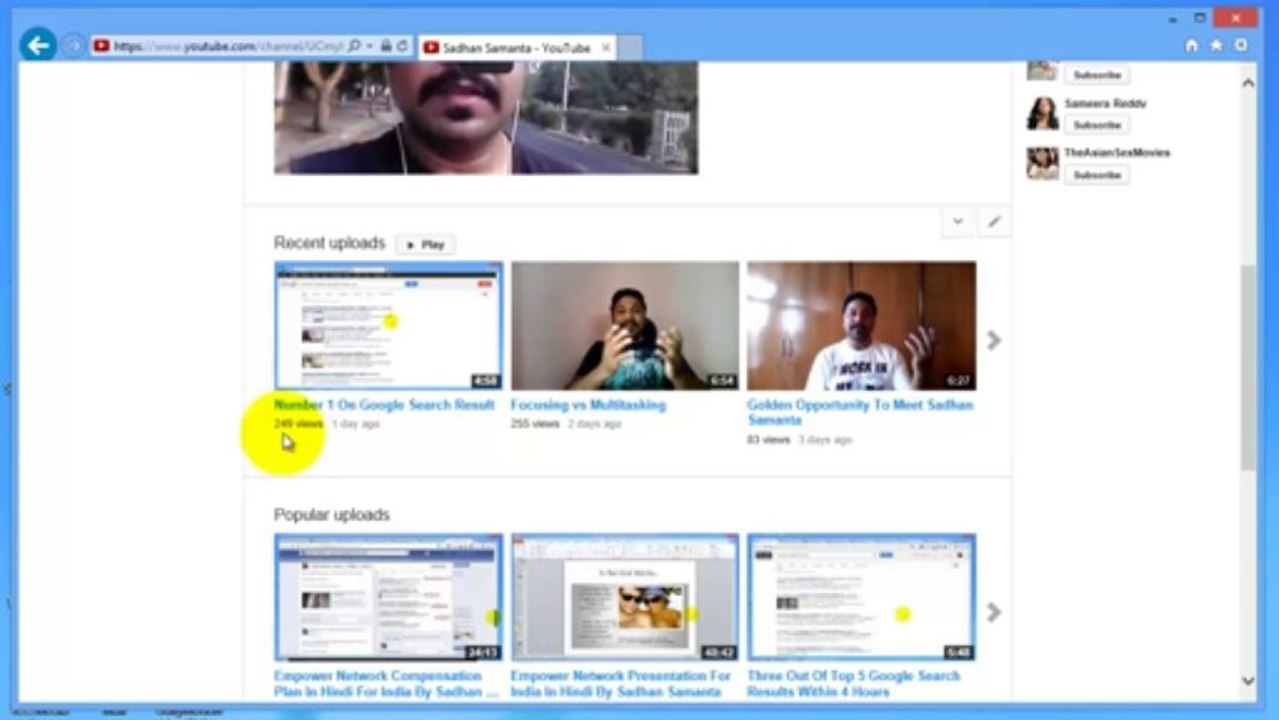Open Golden Opportunity To Meet Sadhan thumbnail

(x=861, y=326)
